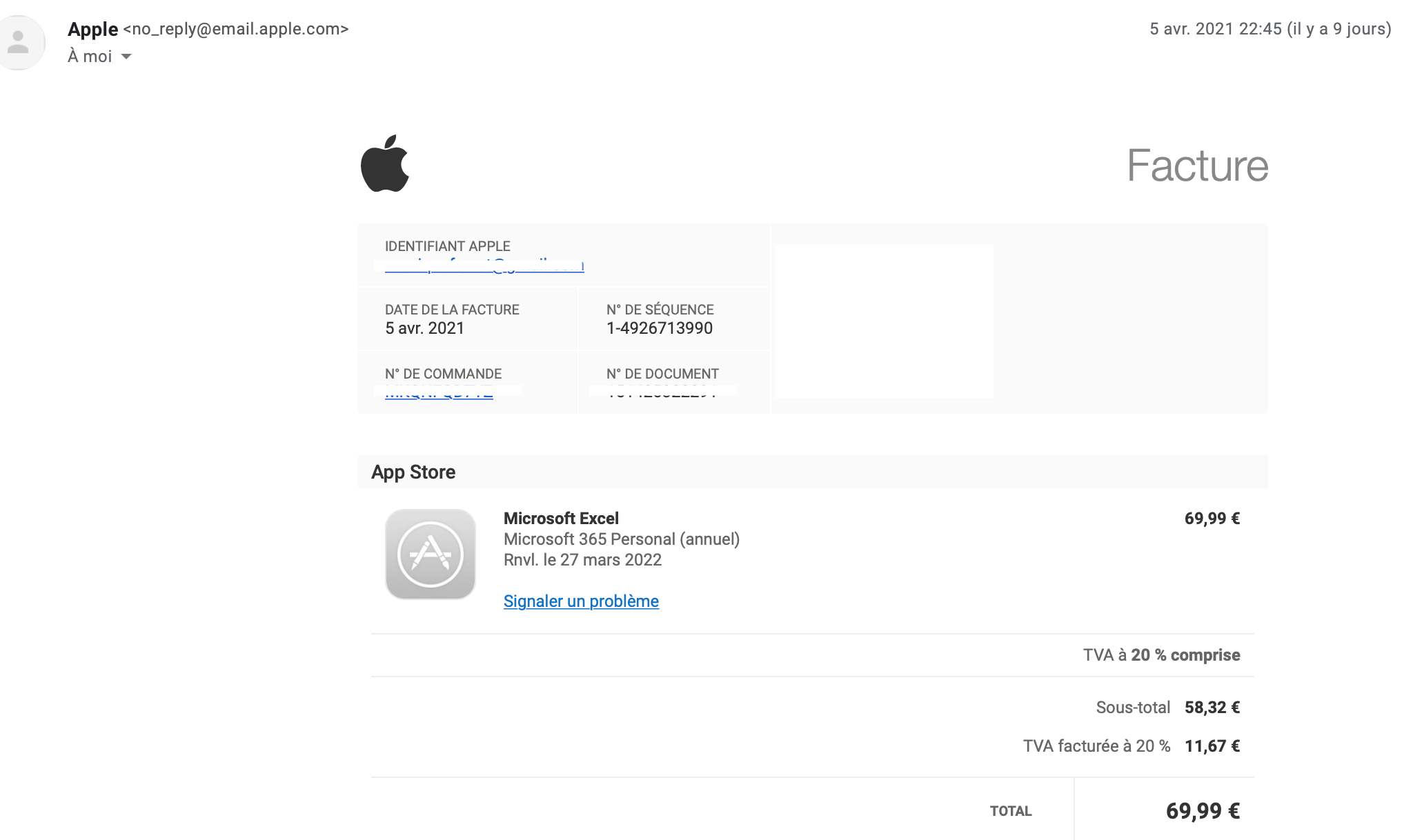Click the TVA facturée amount 11,67 €
Screen dimensions: 1413x840
click(x=1212, y=746)
